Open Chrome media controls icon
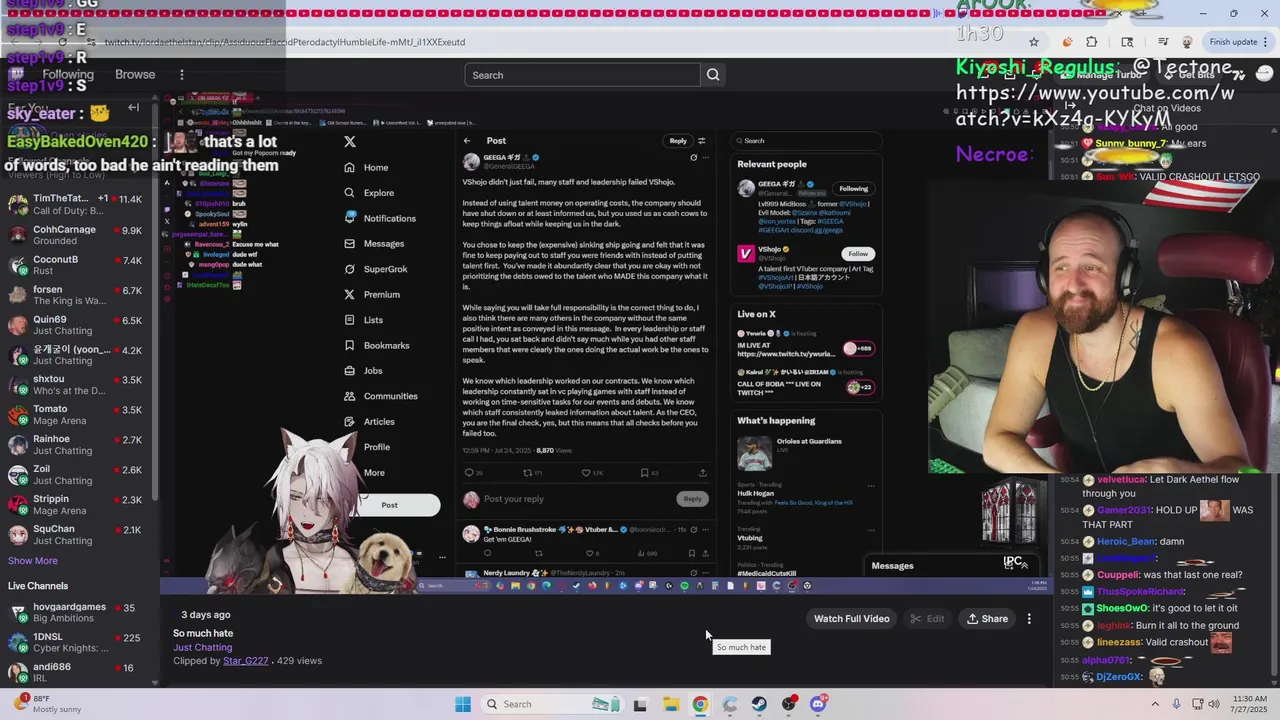 click(x=1163, y=42)
